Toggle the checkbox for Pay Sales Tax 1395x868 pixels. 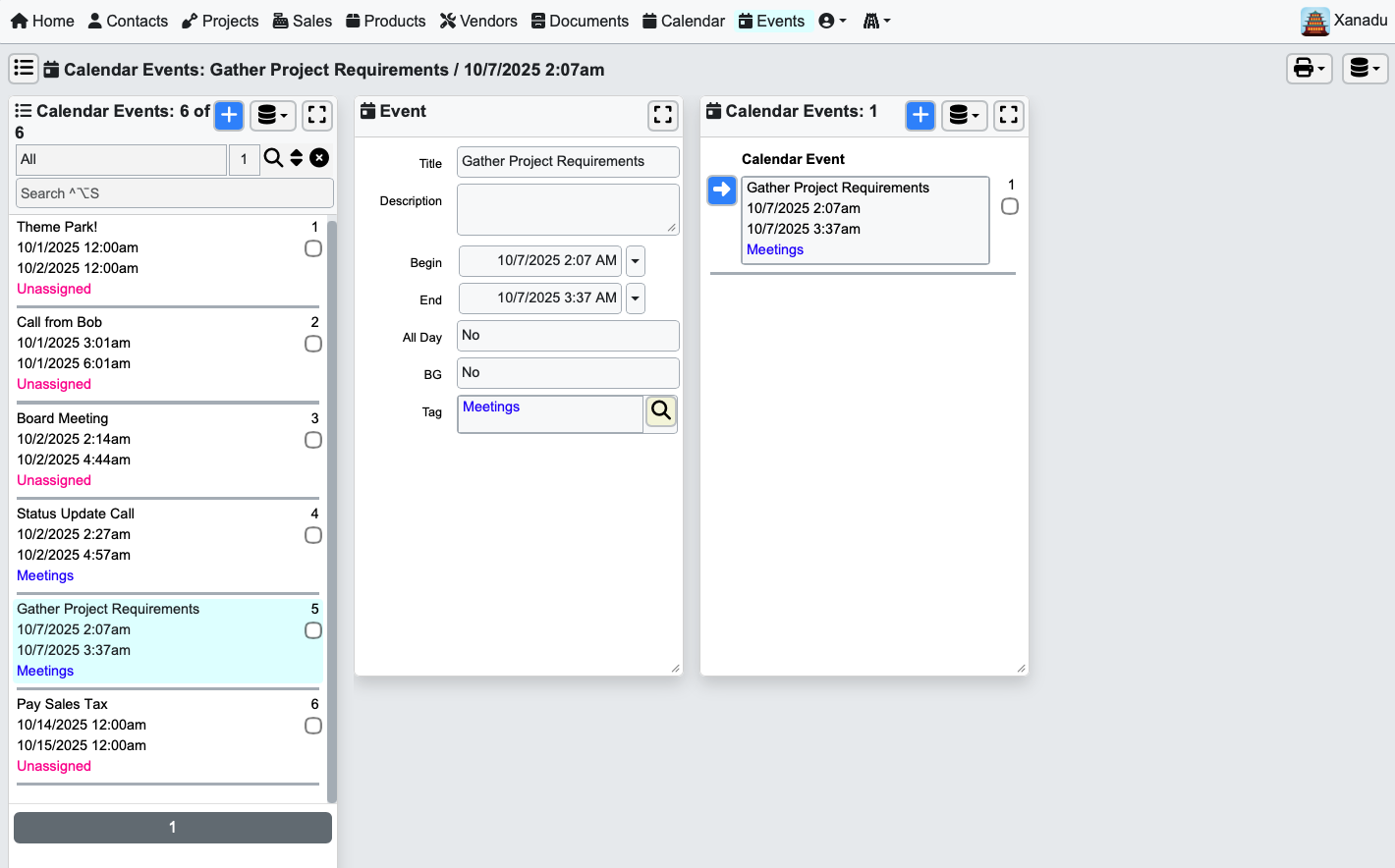pyautogui.click(x=312, y=726)
